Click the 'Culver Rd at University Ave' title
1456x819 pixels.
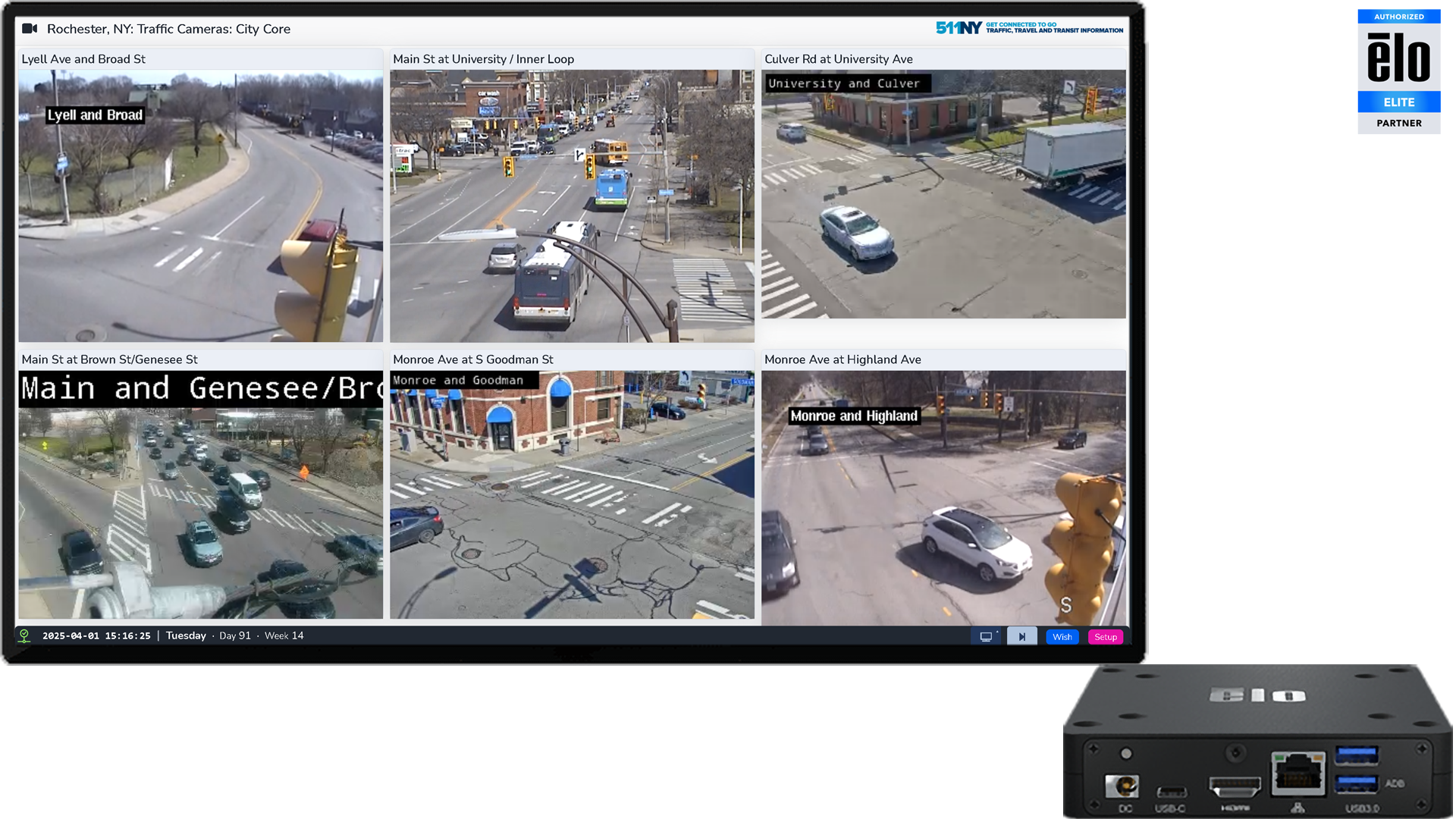838,59
